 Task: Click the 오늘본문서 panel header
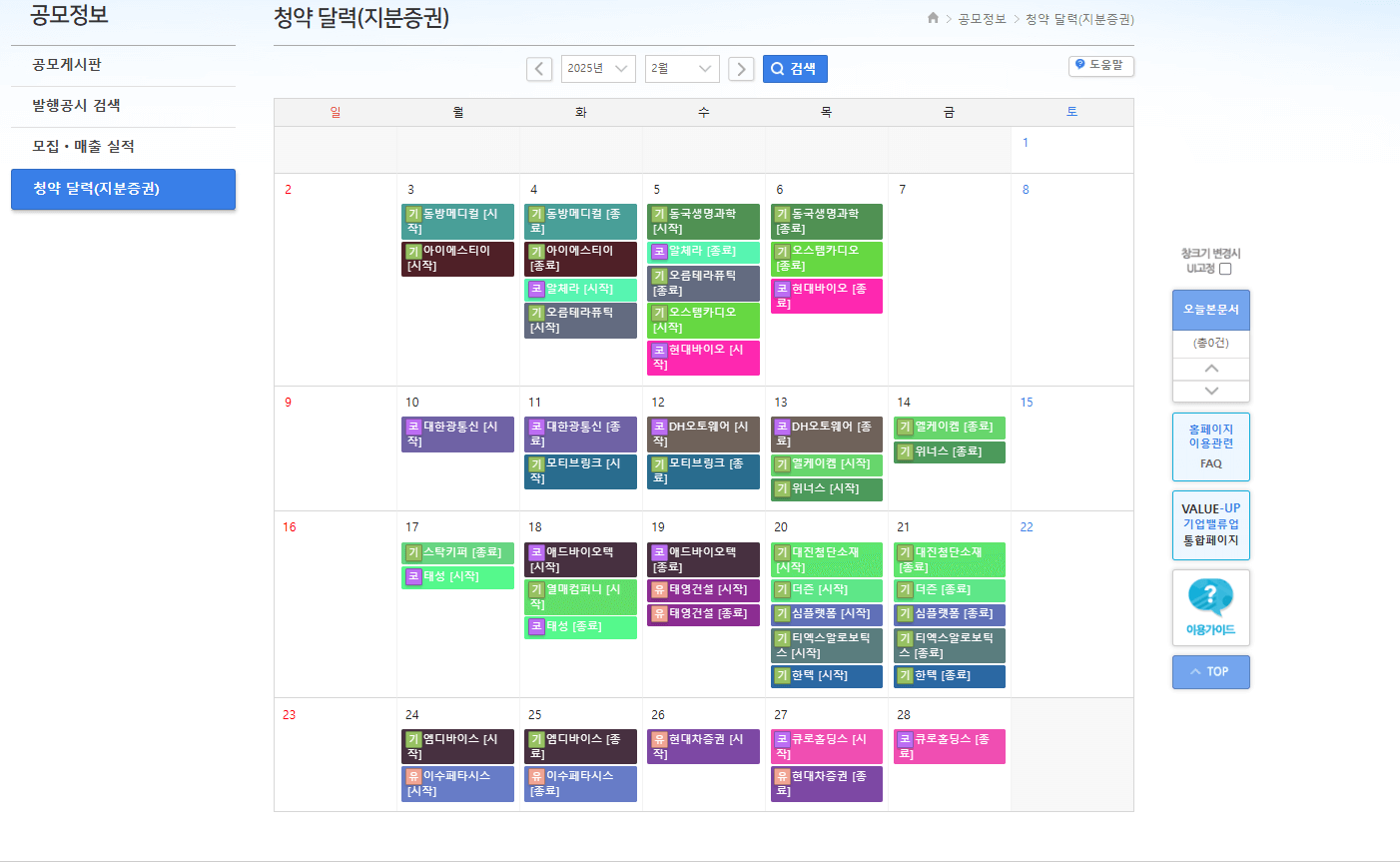pyautogui.click(x=1211, y=310)
